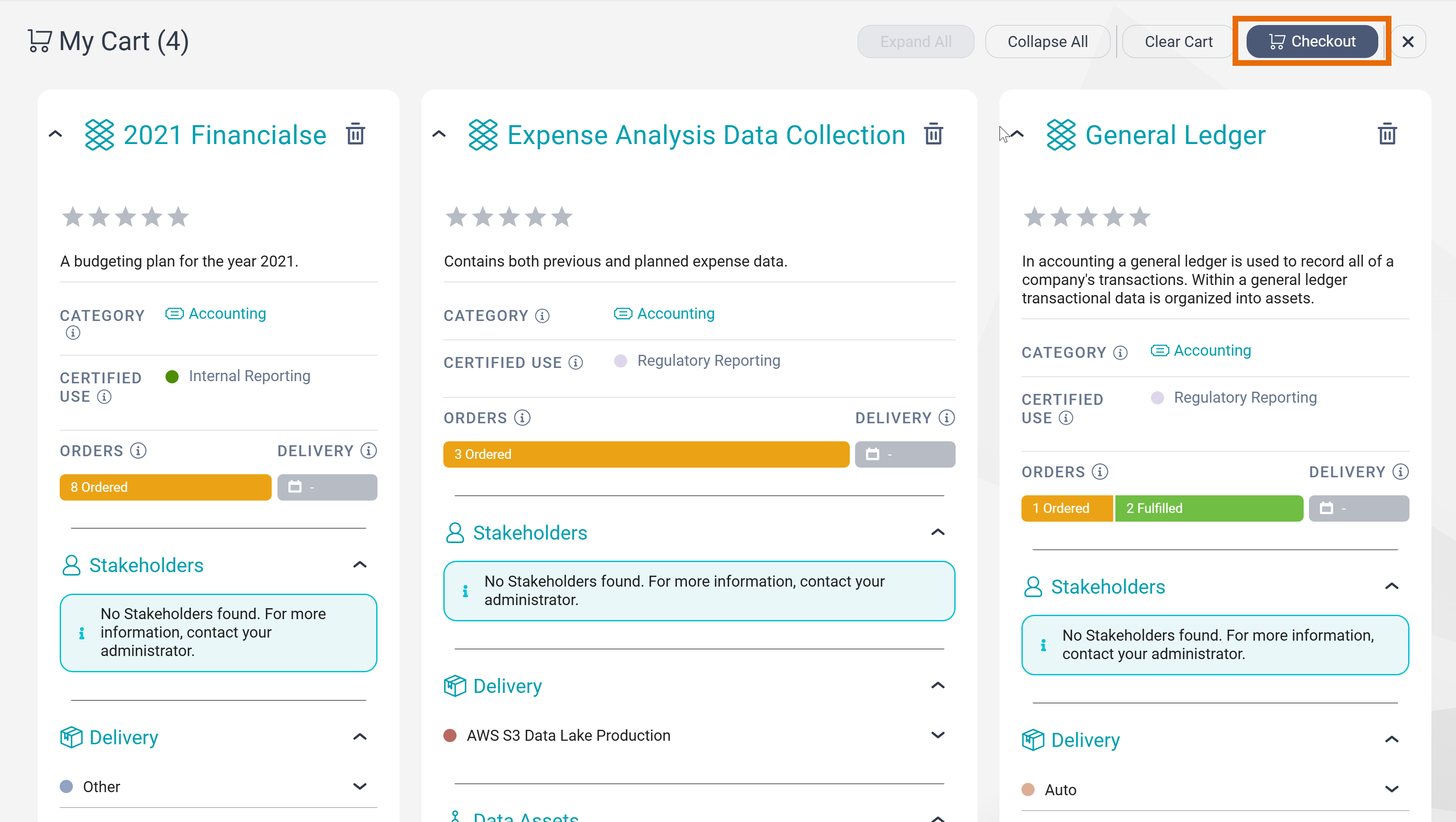Screen dimensions: 1456x822
Task: Click Delivery box icon in General Ledger card
Action: pyautogui.click(x=1033, y=740)
